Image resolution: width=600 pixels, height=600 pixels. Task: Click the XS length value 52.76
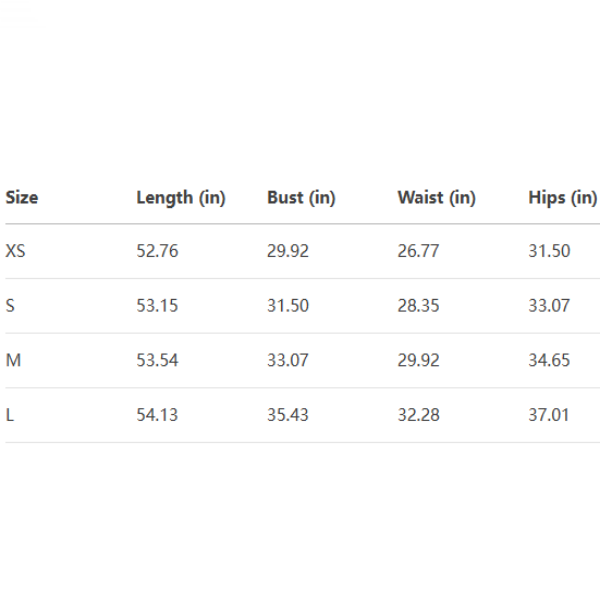pyautogui.click(x=157, y=251)
